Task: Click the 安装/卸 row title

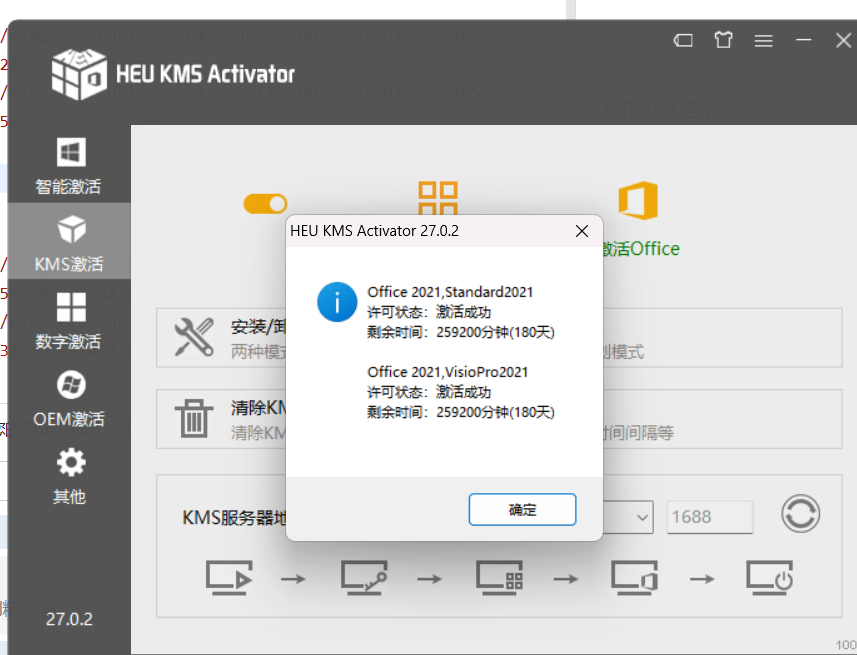Action: [x=259, y=327]
